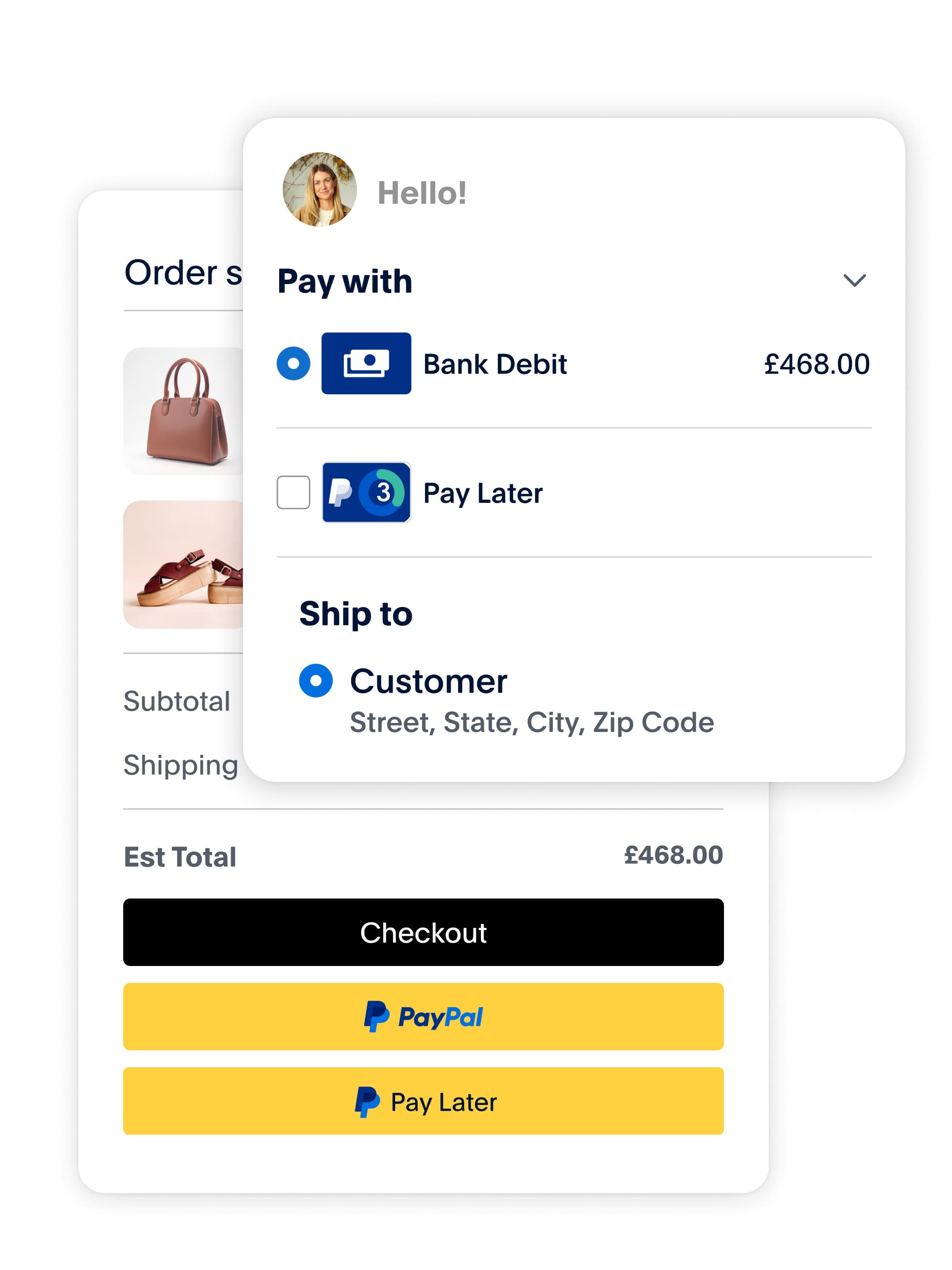This screenshot has height=1270, width=952.
Task: Select the Customer shipping radio button
Action: (x=316, y=680)
